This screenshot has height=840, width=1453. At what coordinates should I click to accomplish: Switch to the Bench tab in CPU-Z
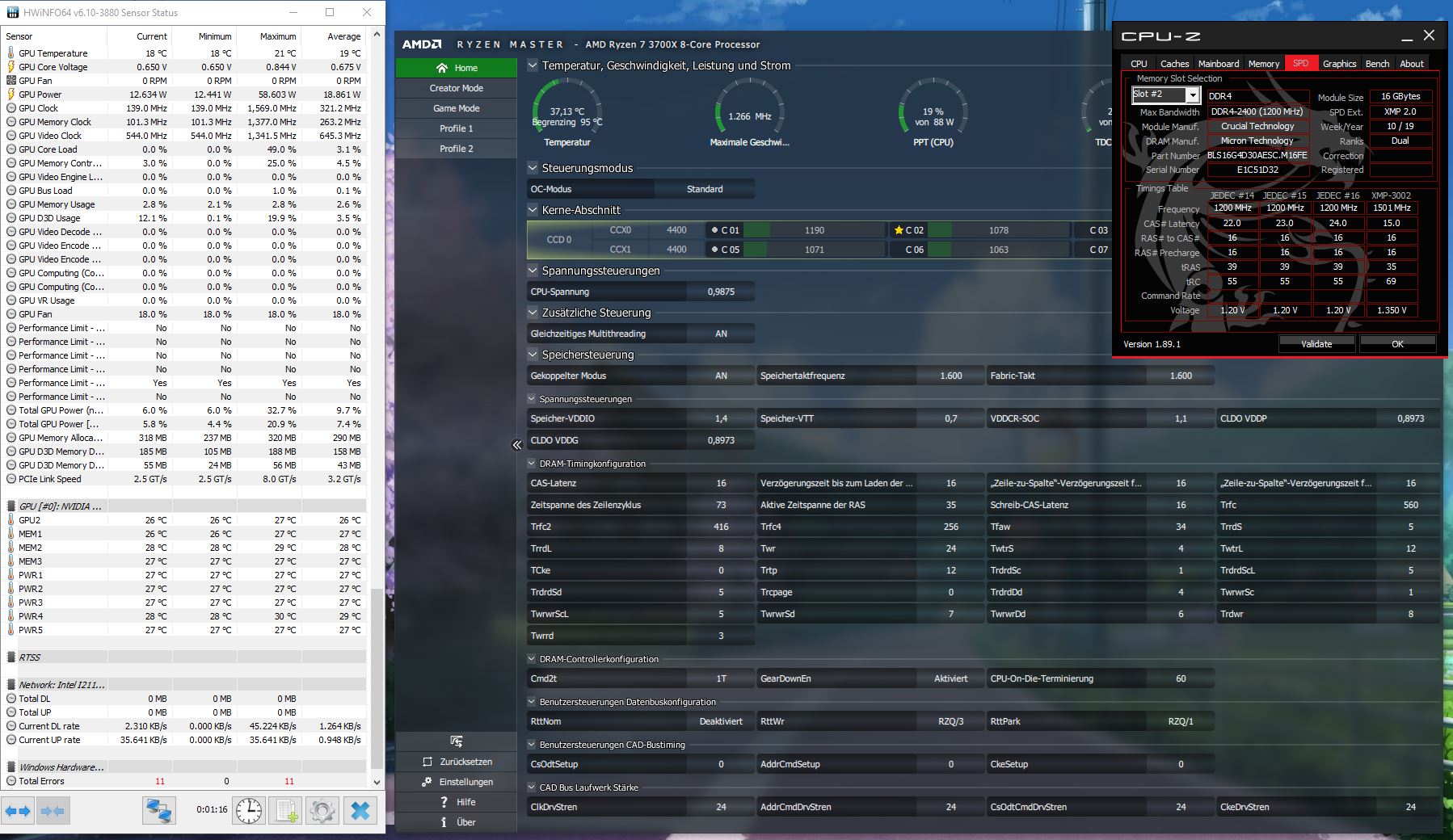[x=1377, y=64]
